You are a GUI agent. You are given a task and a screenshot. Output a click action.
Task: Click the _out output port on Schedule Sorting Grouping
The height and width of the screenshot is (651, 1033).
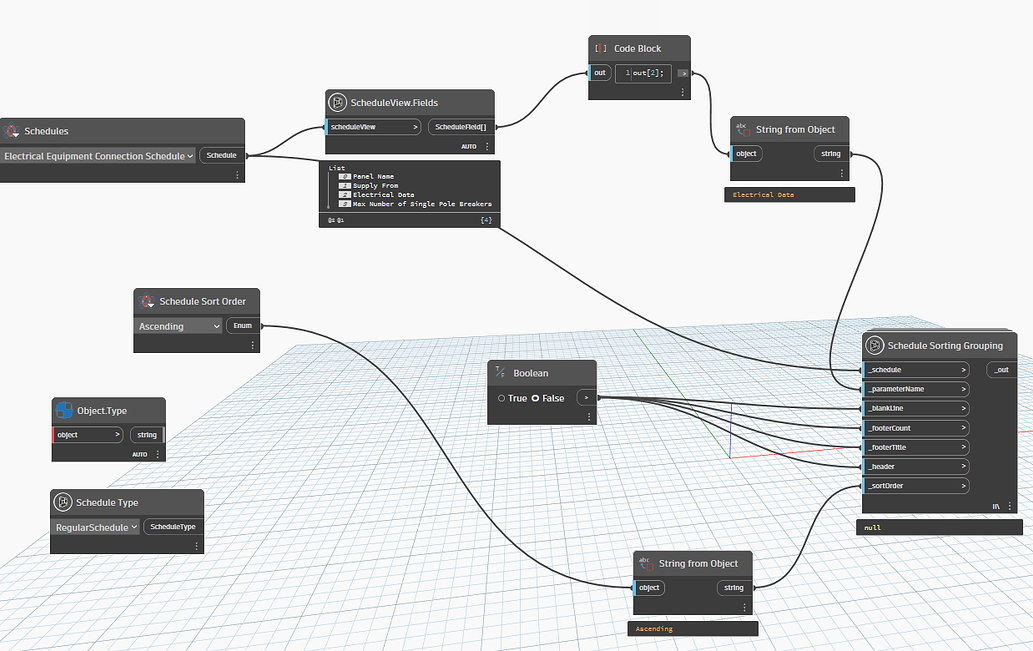pyautogui.click(x=1001, y=369)
